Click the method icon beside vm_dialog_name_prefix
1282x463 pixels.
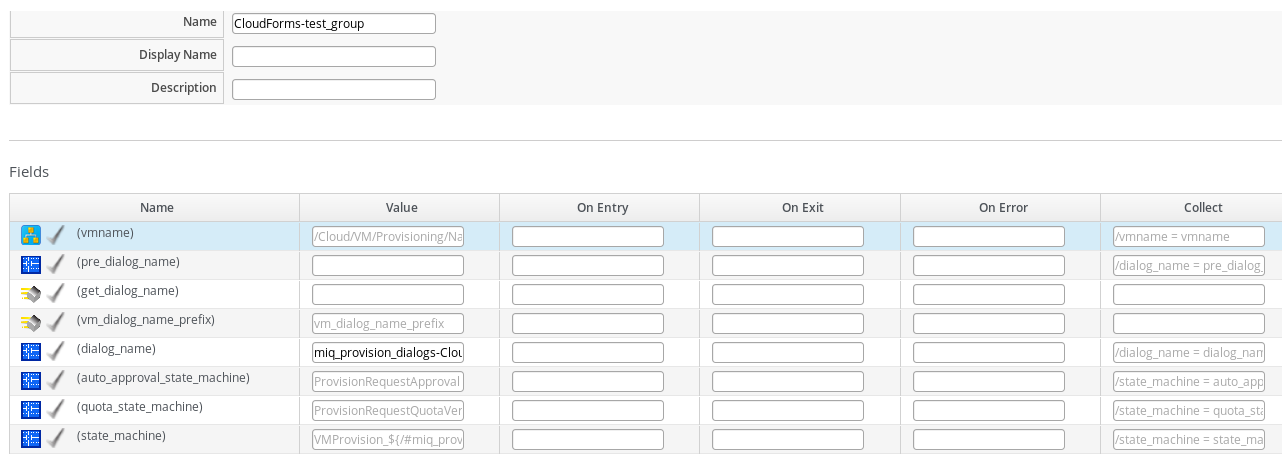(31, 323)
